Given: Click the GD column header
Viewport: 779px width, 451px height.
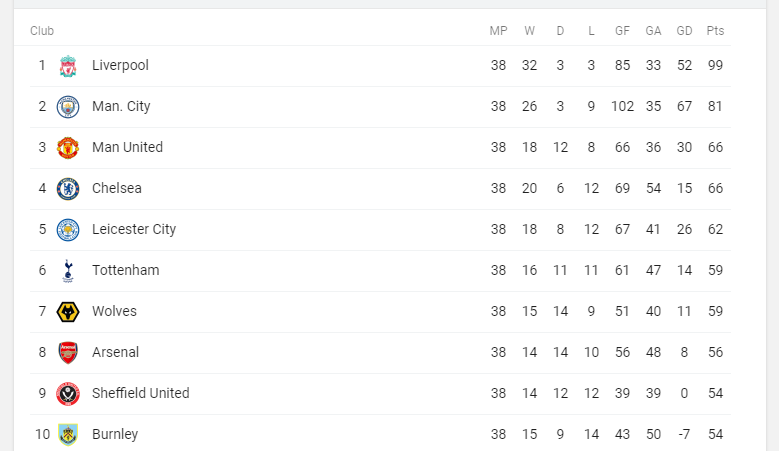Looking at the screenshot, I should click(684, 31).
